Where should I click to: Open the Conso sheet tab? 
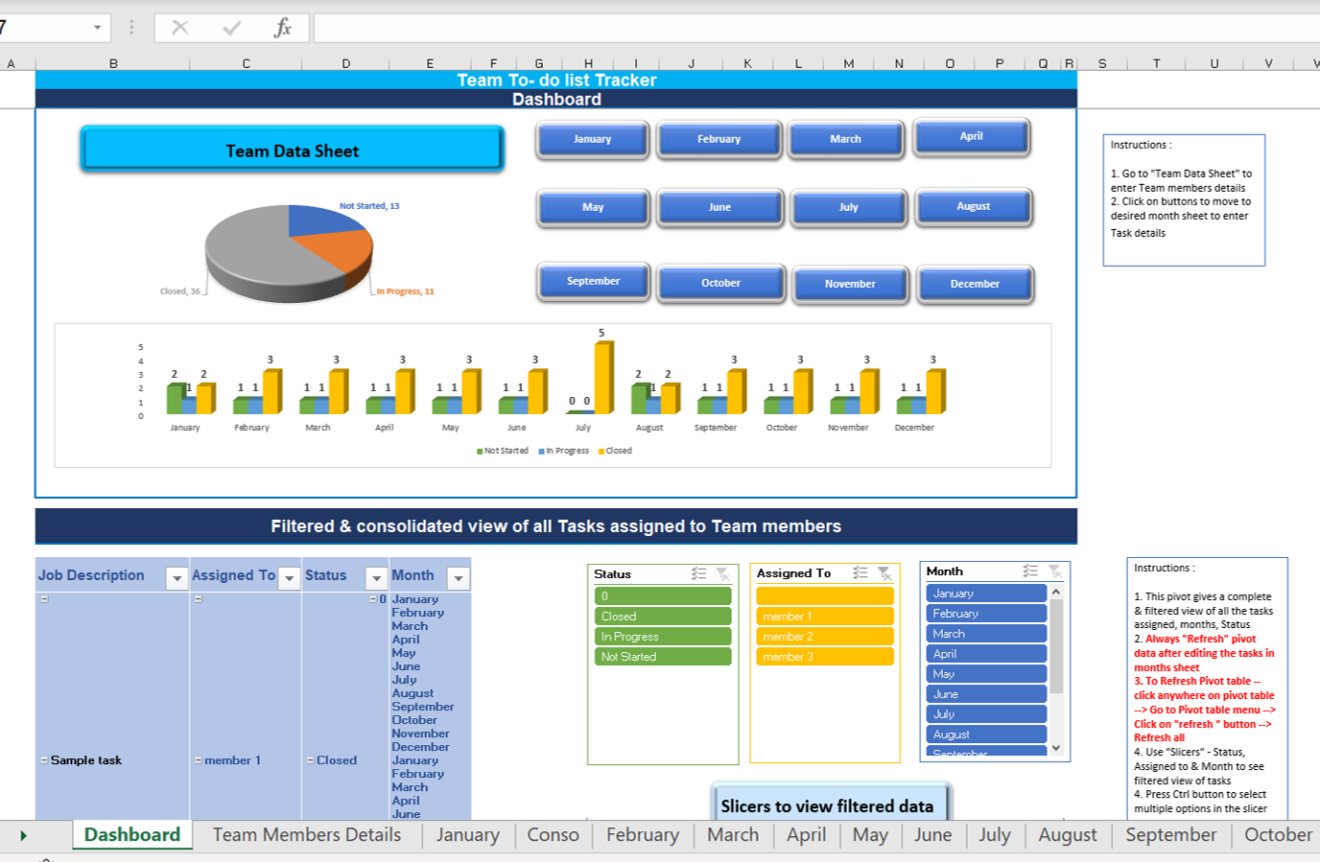553,835
